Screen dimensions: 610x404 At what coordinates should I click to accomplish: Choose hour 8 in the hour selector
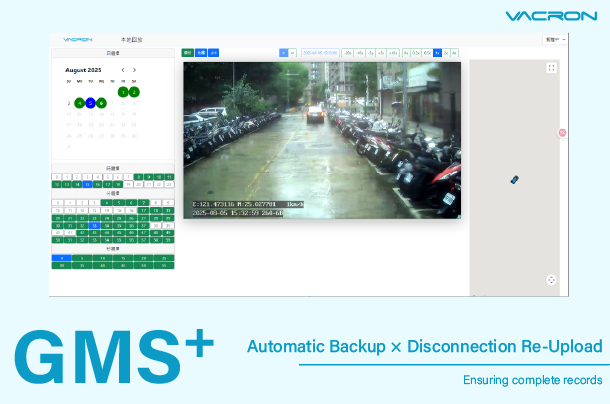(138, 177)
